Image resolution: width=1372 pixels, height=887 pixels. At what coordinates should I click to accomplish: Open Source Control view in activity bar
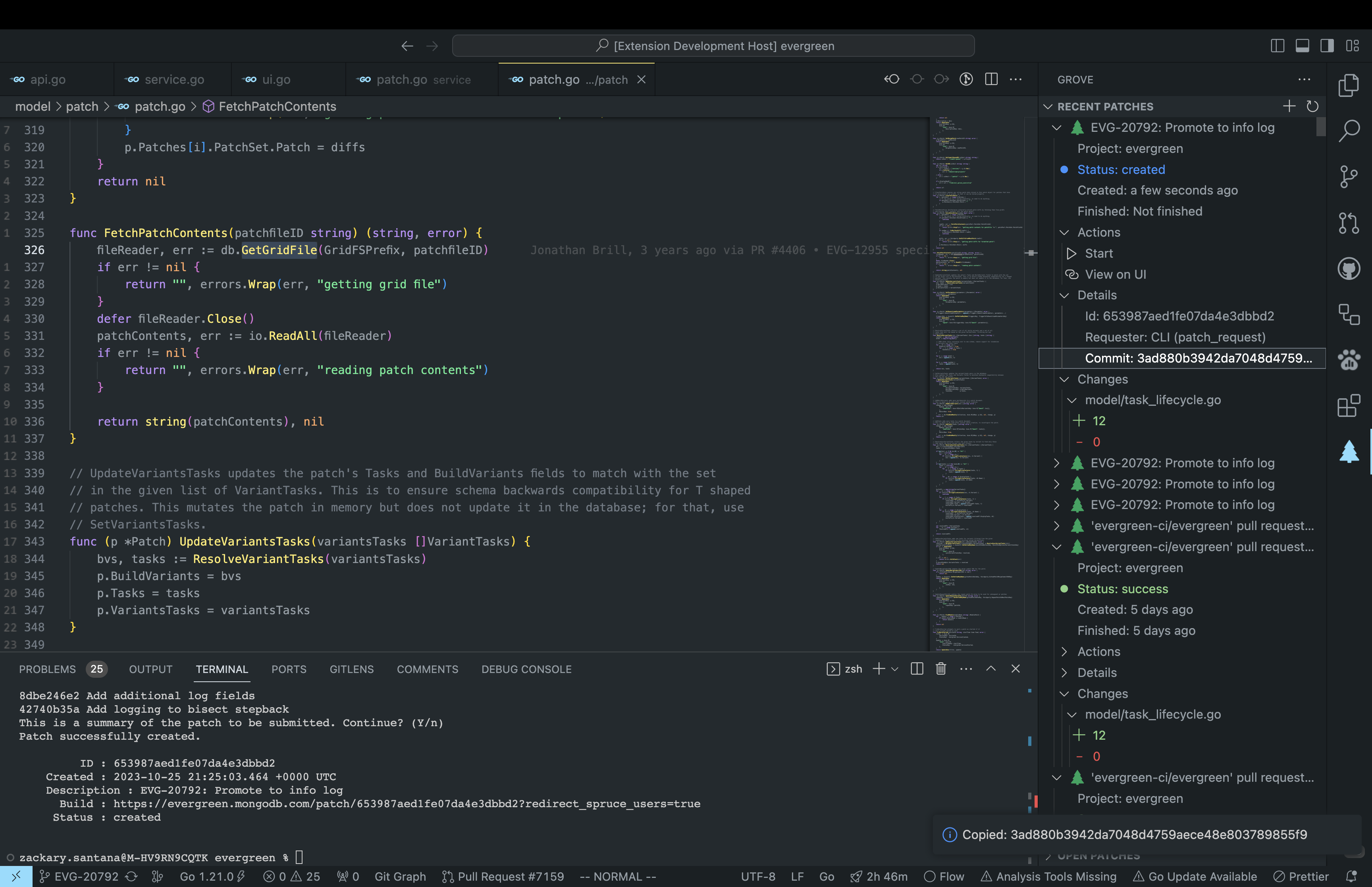click(1349, 177)
